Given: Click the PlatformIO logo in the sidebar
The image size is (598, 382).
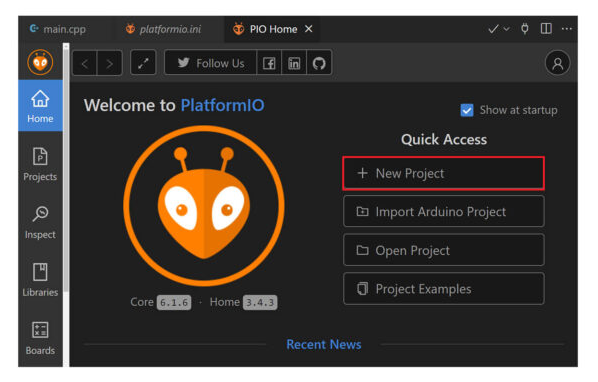Looking at the screenshot, I should coord(40,62).
